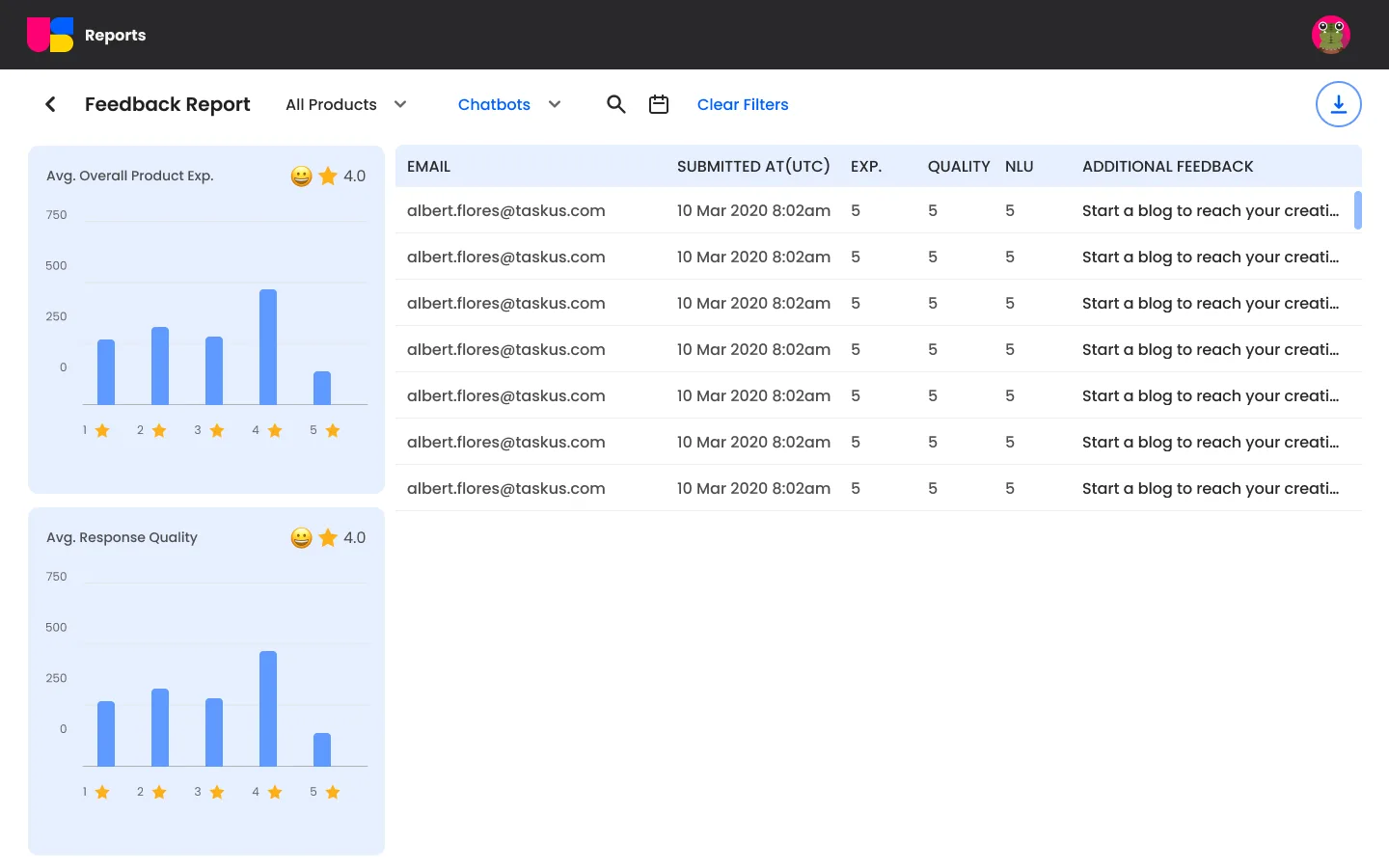This screenshot has height=868, width=1389.
Task: Open the calendar date picker icon
Action: point(659,104)
